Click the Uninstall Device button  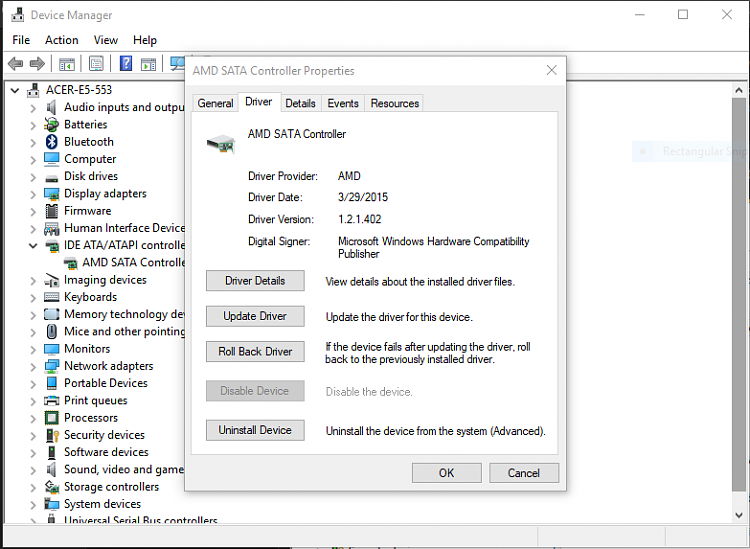tap(255, 430)
